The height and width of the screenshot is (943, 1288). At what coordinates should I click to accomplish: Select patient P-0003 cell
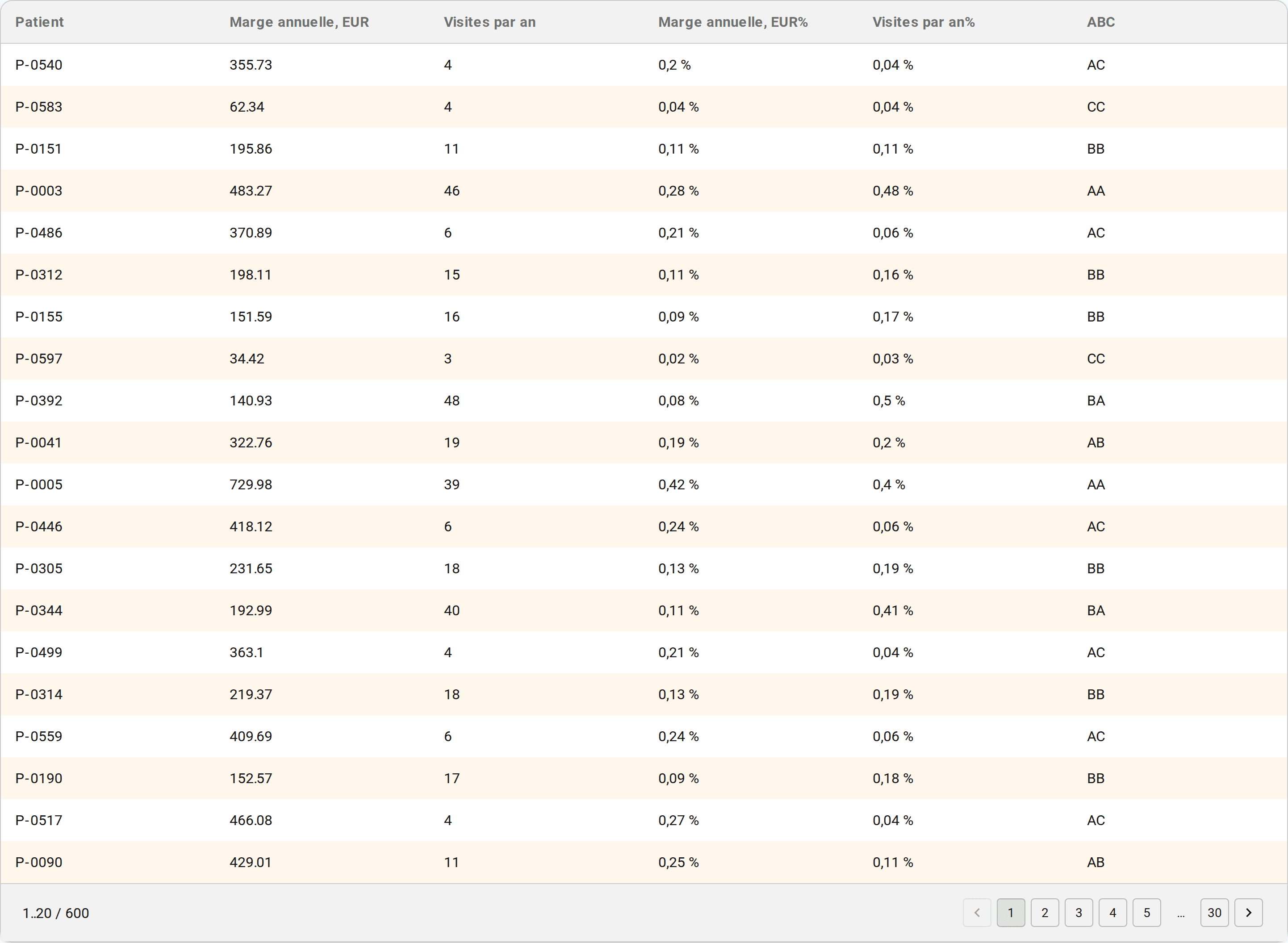pos(39,191)
